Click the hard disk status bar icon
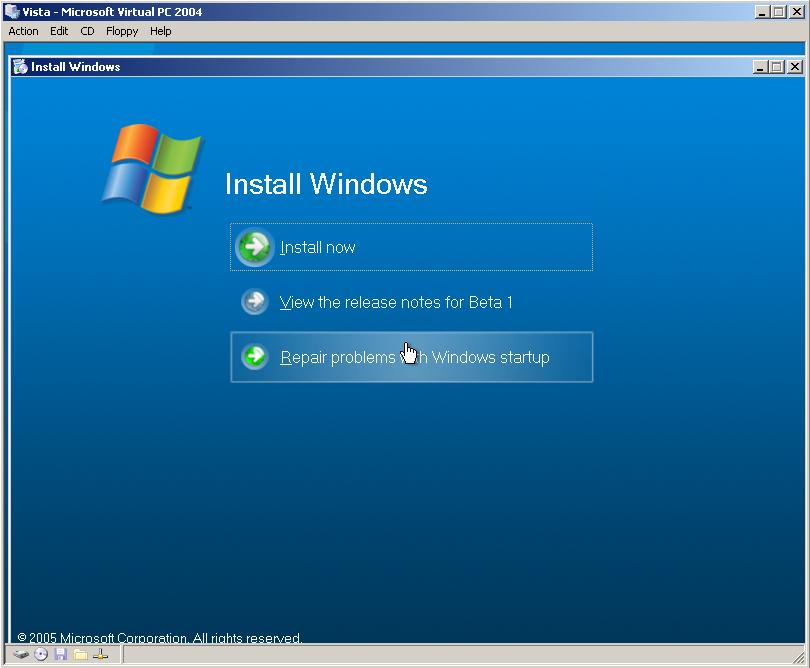The image size is (810, 668). tap(21, 655)
